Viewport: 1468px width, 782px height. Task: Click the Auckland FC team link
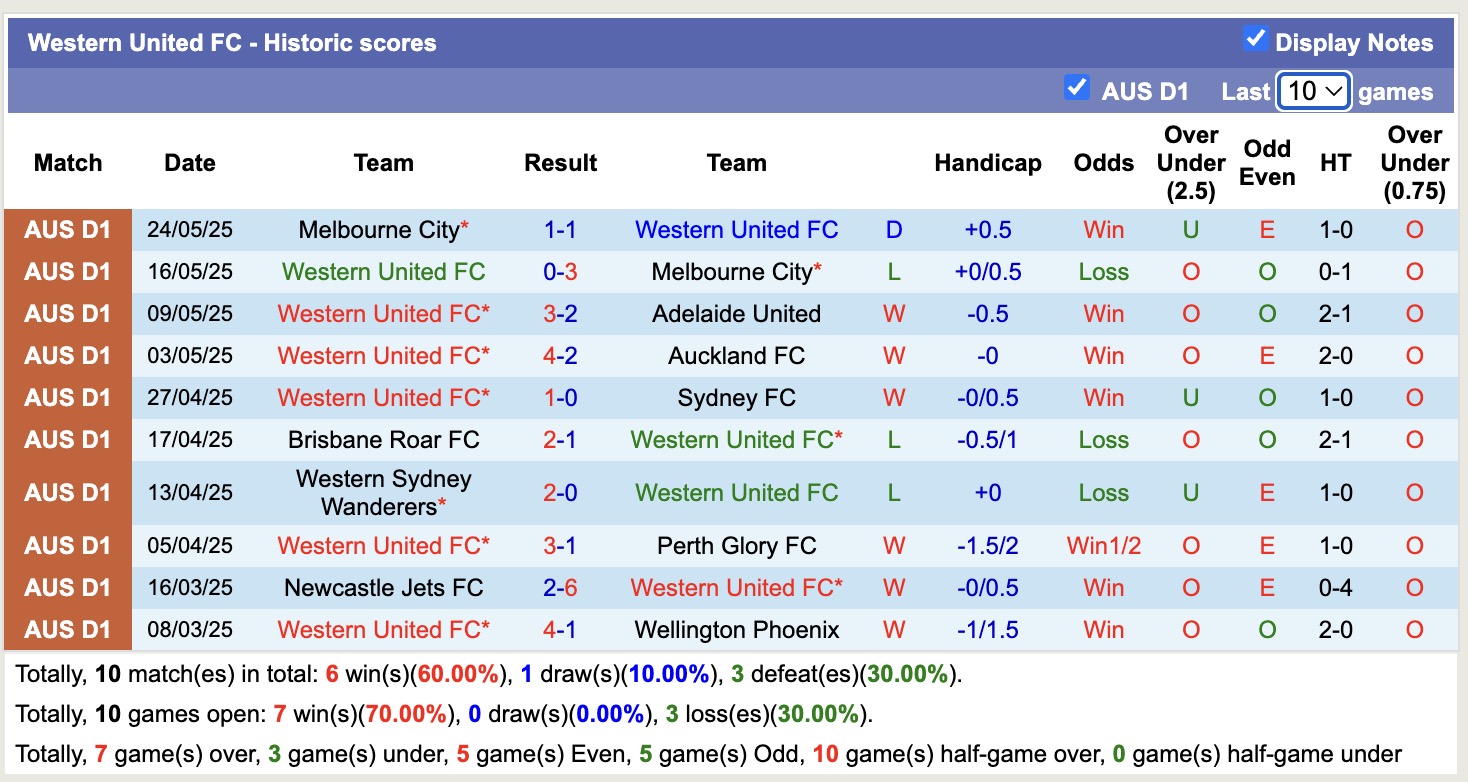click(x=736, y=355)
